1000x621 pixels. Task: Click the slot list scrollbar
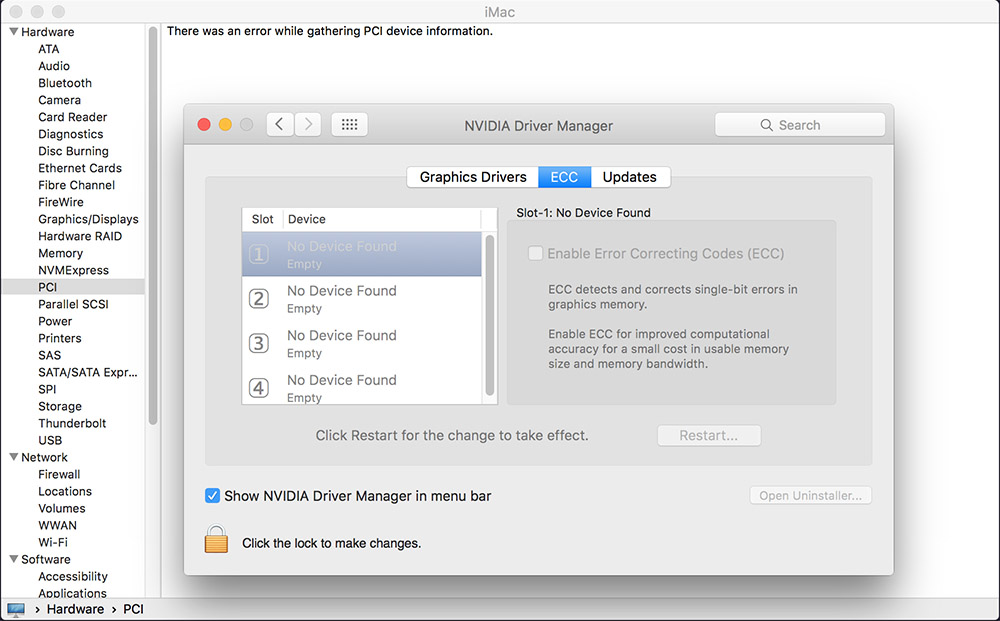pyautogui.click(x=490, y=316)
